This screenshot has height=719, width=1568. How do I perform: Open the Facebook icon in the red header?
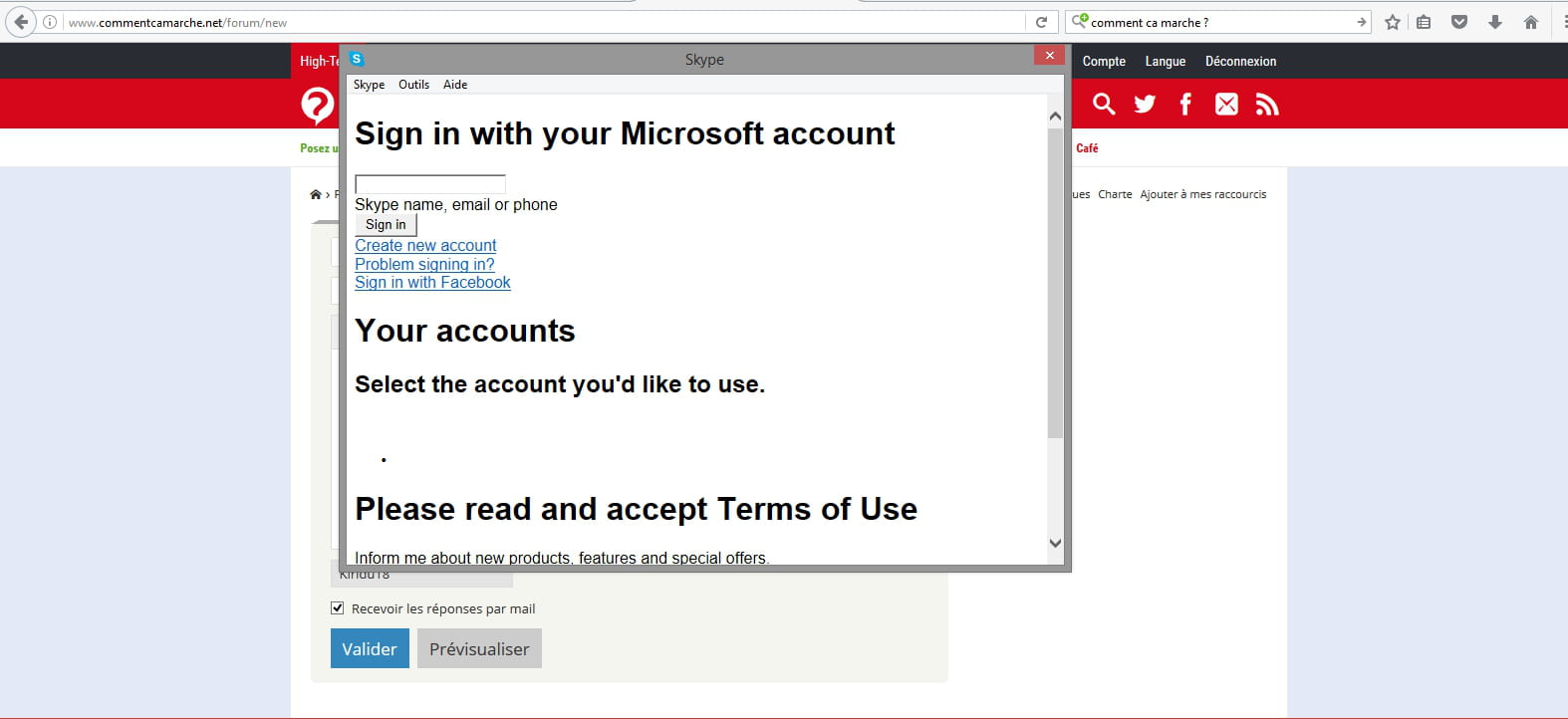[1185, 104]
